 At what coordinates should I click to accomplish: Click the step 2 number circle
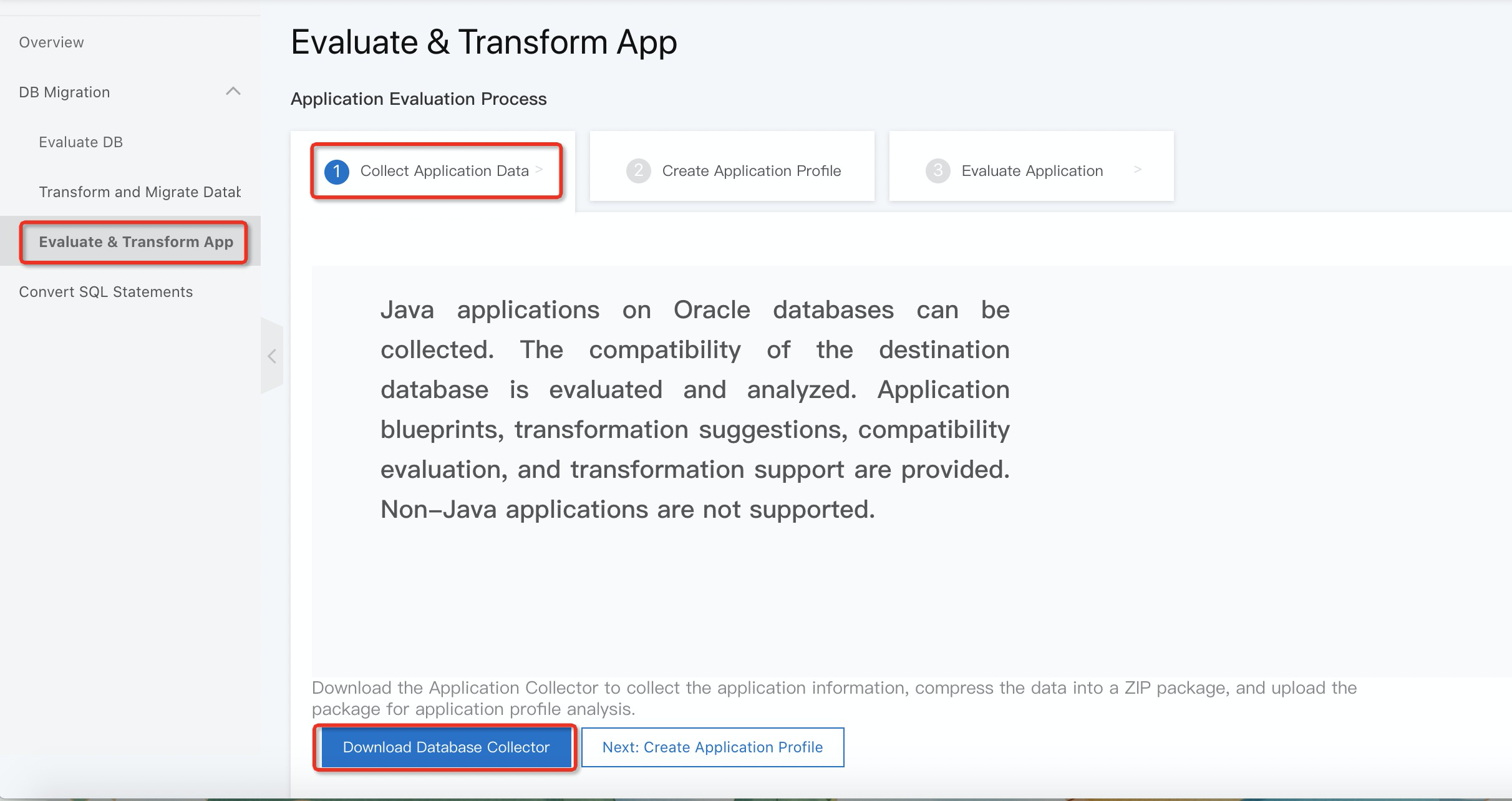pos(638,171)
